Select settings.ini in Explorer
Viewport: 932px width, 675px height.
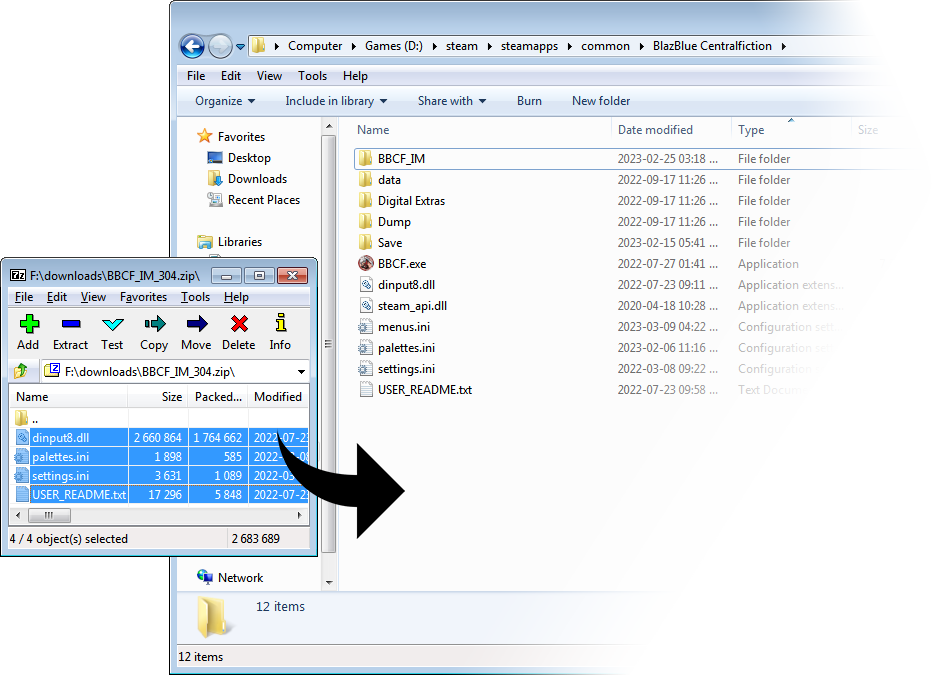(x=406, y=368)
